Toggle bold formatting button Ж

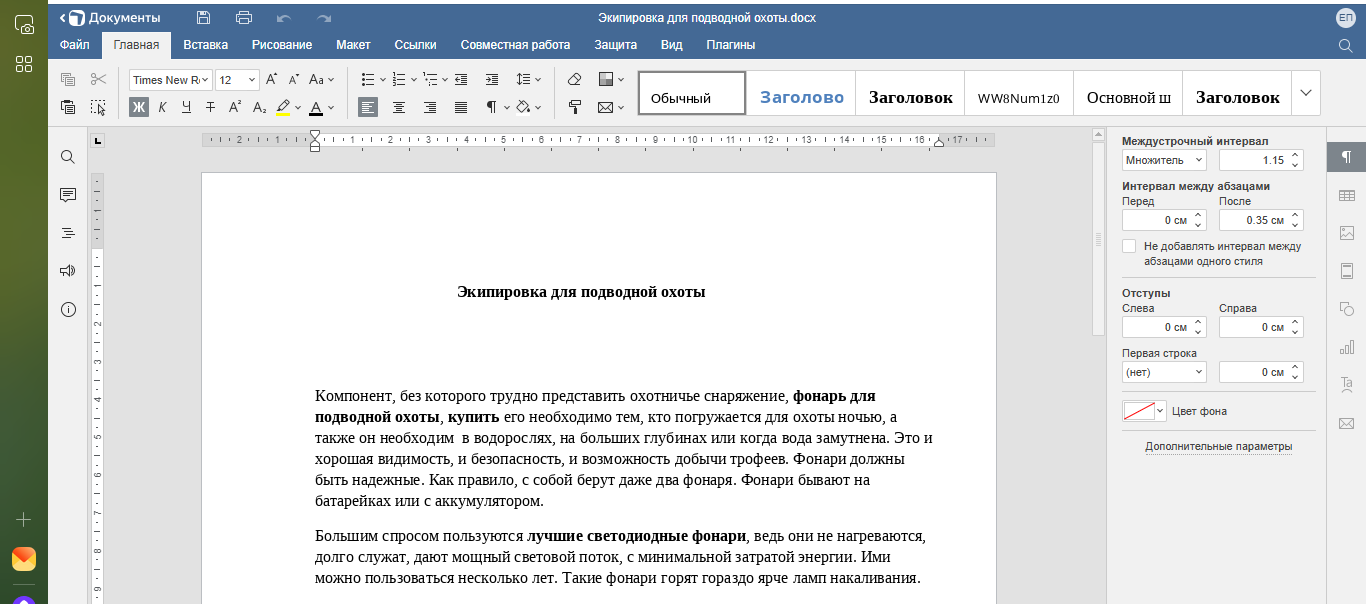point(139,107)
